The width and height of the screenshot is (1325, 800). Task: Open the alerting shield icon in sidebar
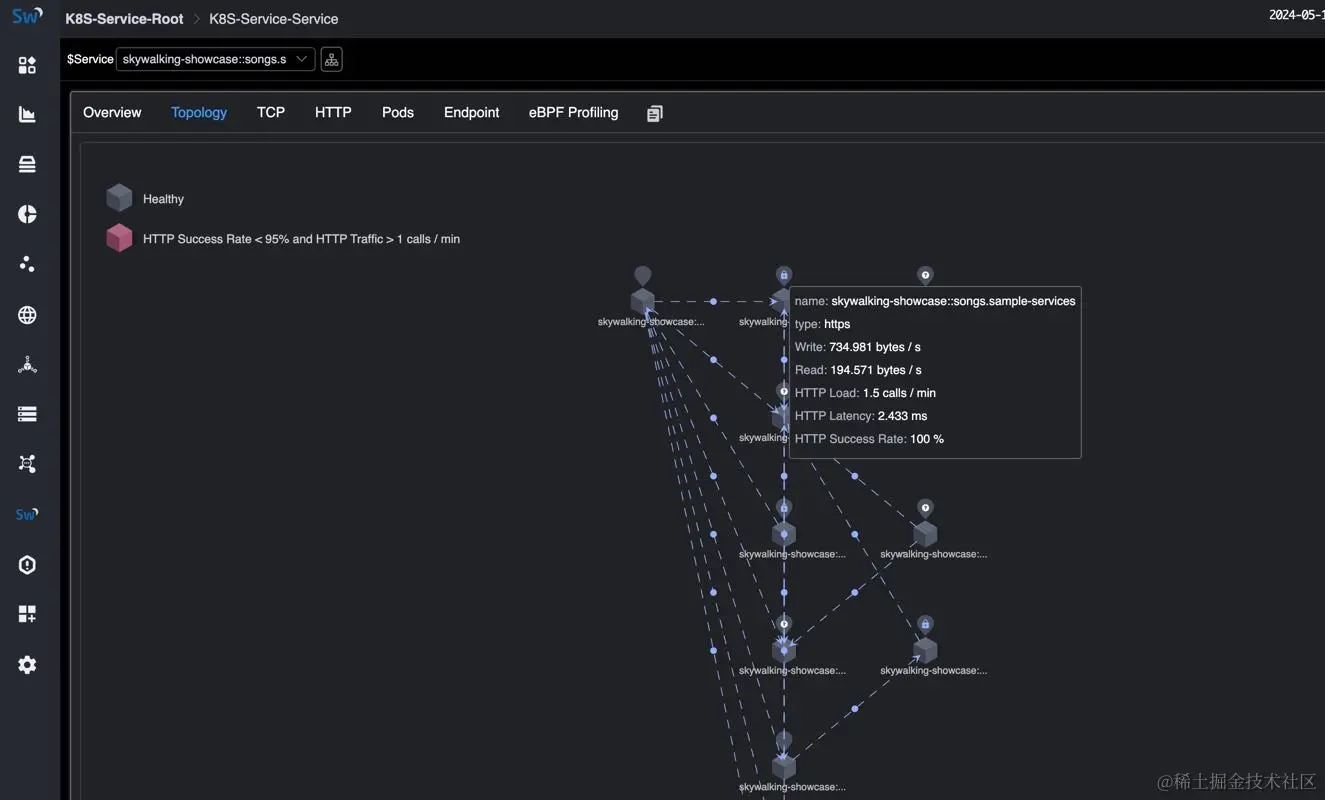point(27,564)
